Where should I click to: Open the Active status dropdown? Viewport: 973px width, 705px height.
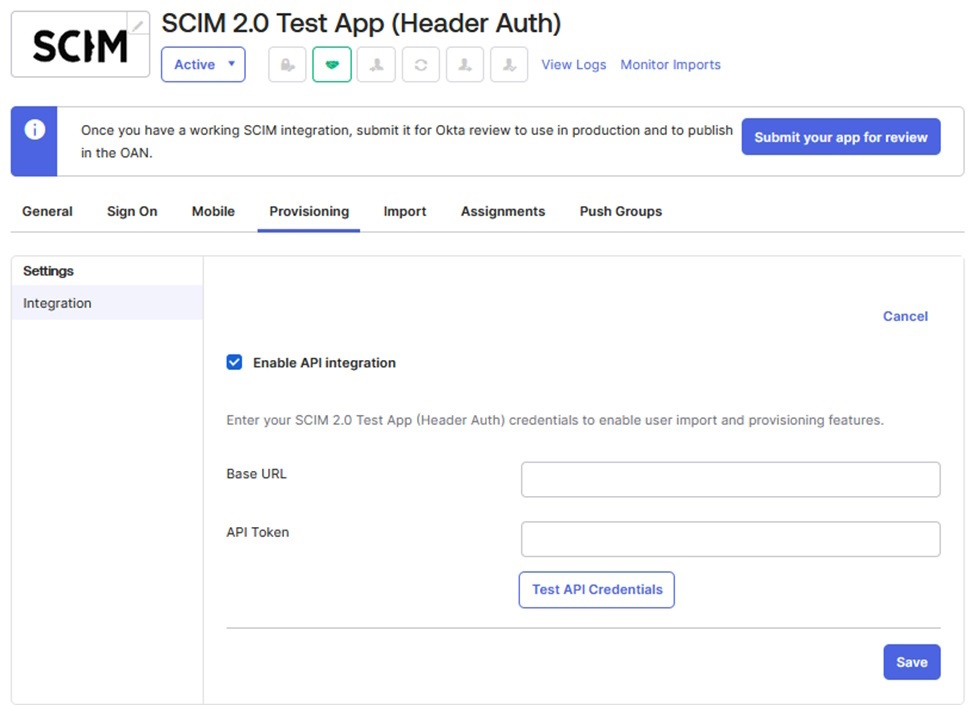coord(203,64)
